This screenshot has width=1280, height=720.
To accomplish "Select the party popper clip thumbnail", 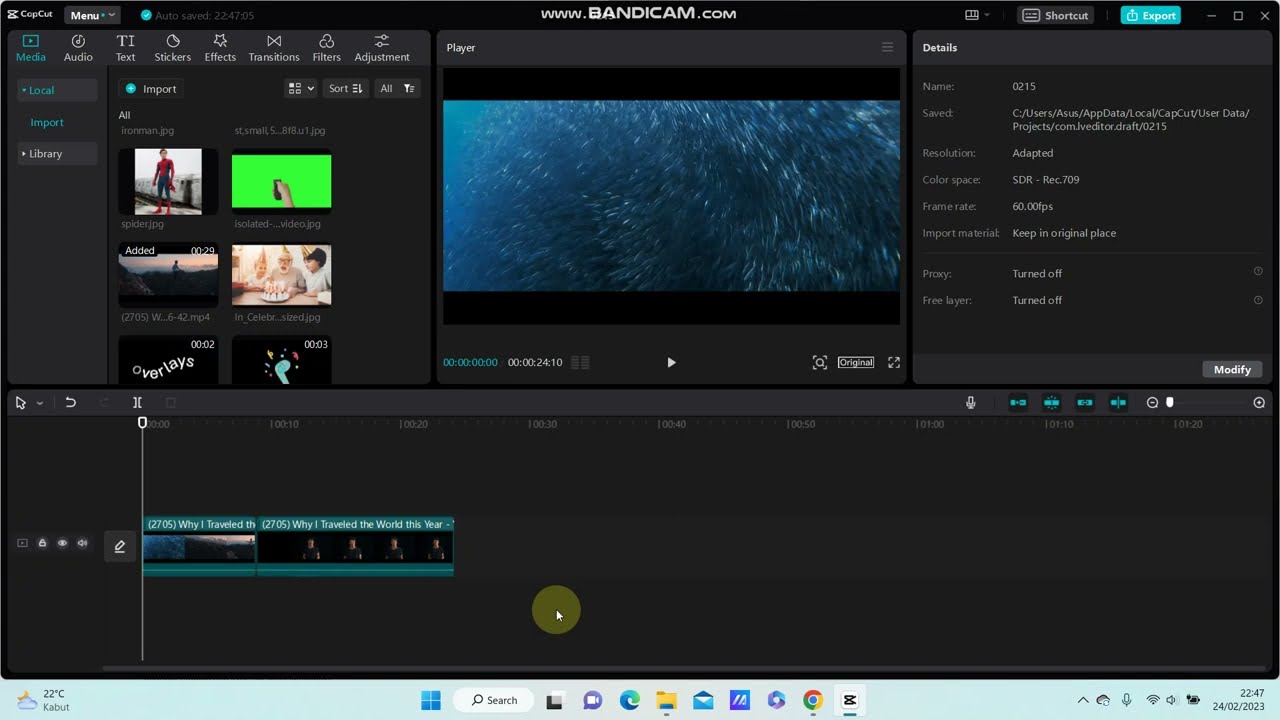I will pyautogui.click(x=281, y=360).
